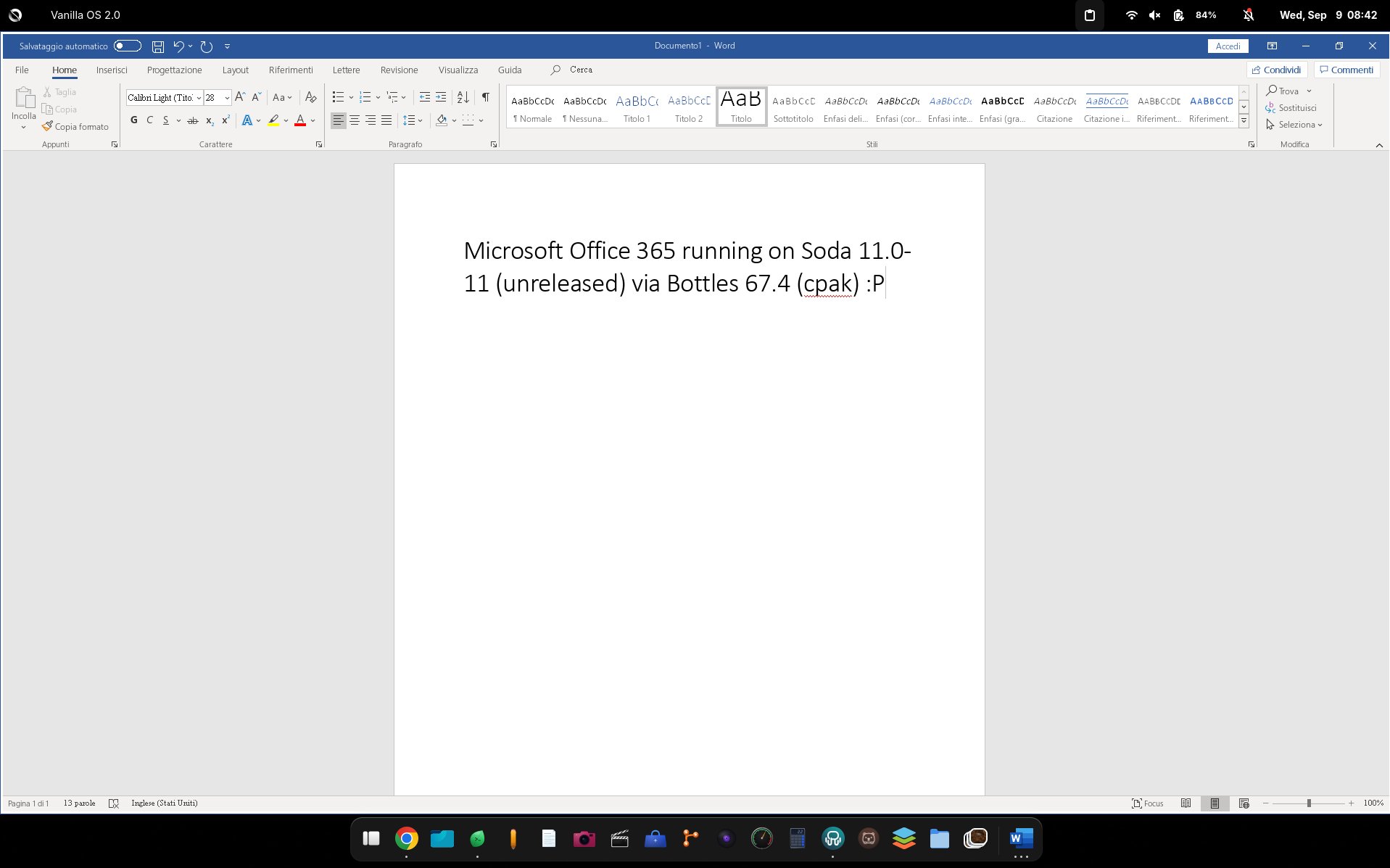
Task: Open the Commenti pane
Action: [x=1346, y=70]
